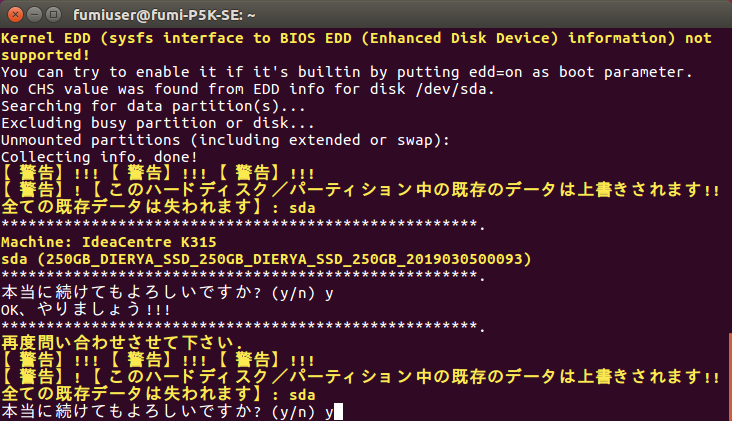
Task: Maximize the terminal window
Action: 54,15
